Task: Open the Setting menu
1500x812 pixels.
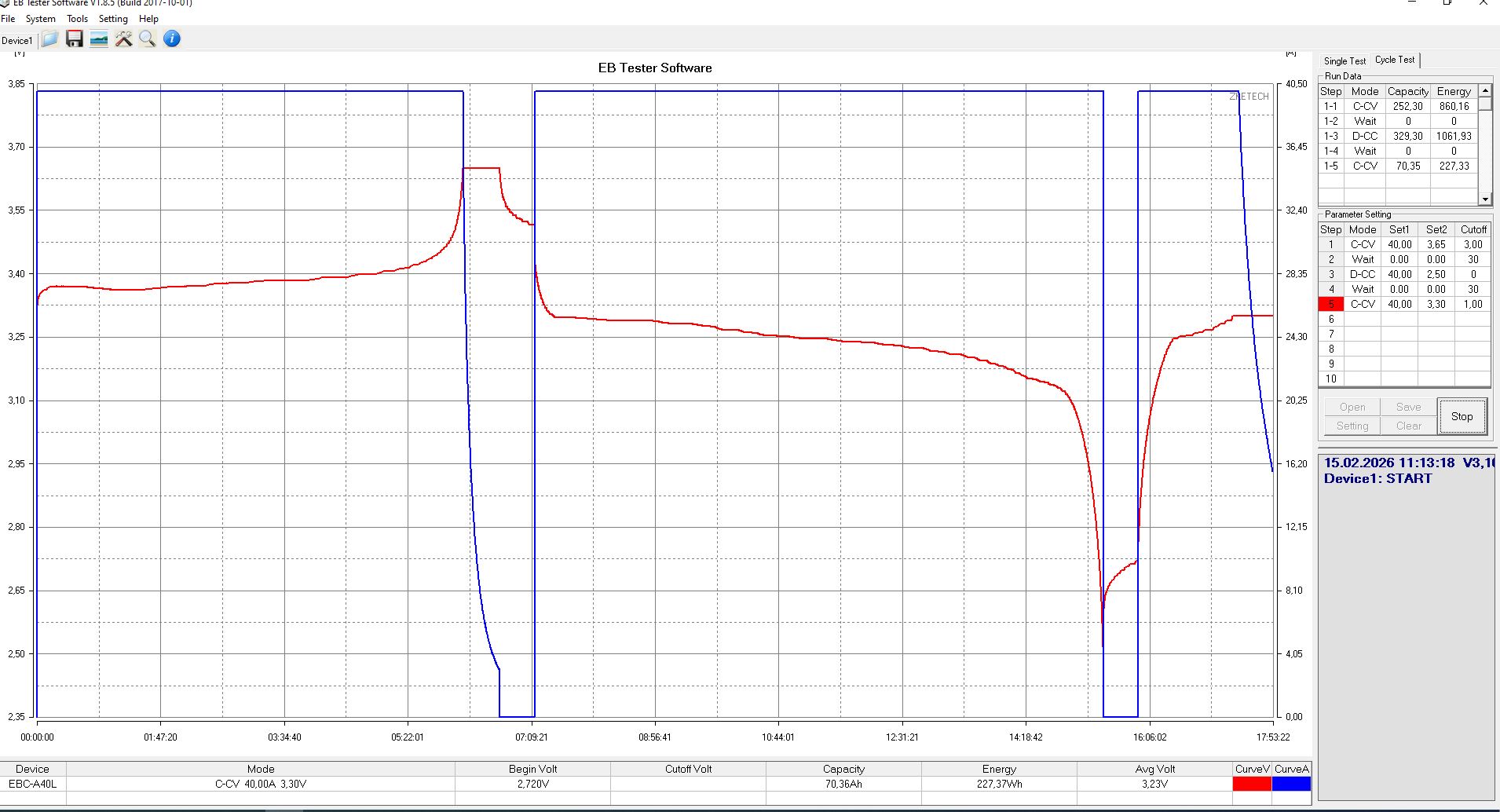Action: 113,19
